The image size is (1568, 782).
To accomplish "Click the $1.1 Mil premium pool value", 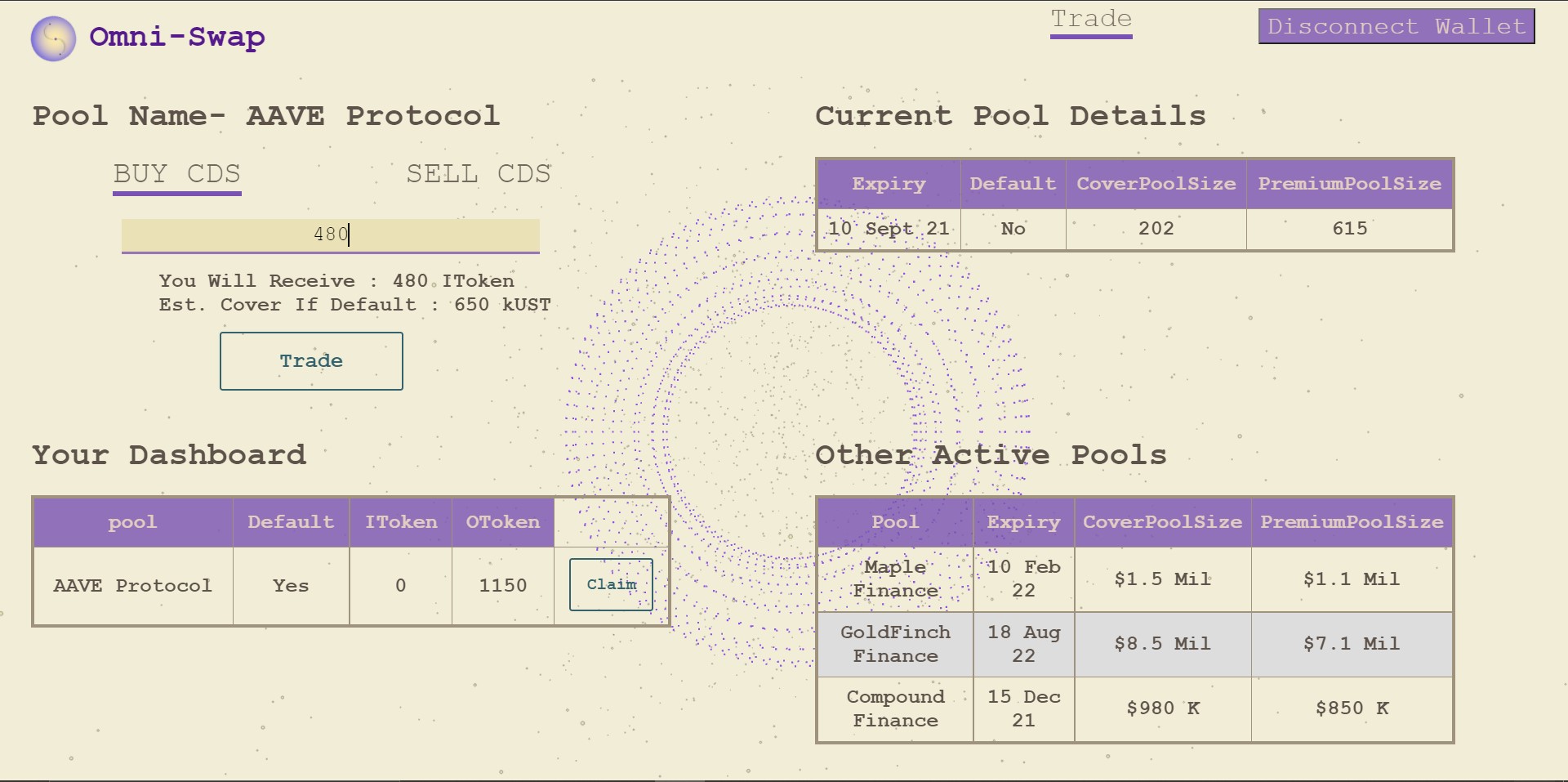I will [x=1352, y=579].
